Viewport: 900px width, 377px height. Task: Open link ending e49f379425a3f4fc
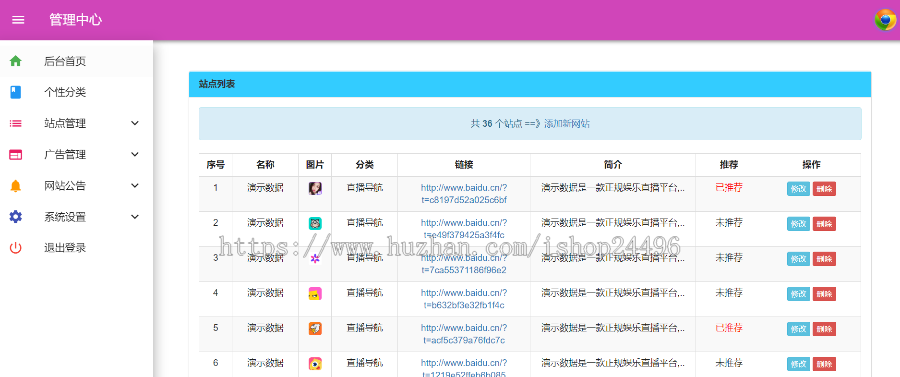pyautogui.click(x=464, y=228)
